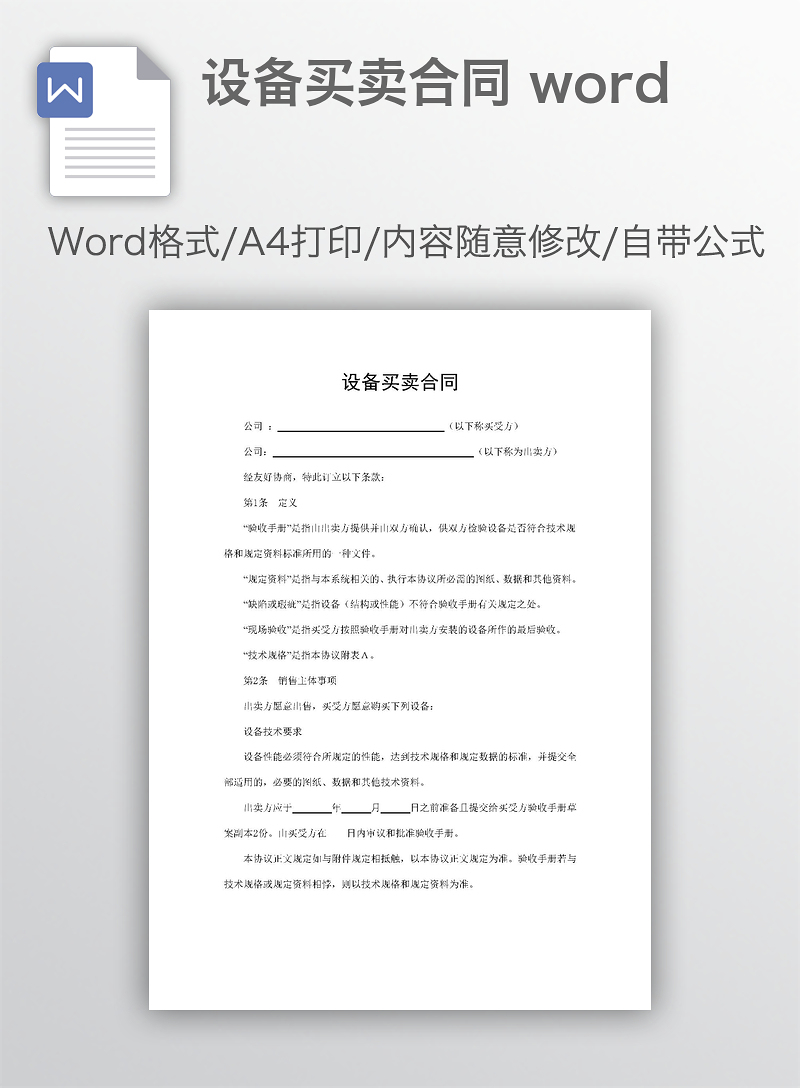Viewport: 800px width, 1088px height.
Task: Click the 经友好协商 opening sentence
Action: point(314,477)
